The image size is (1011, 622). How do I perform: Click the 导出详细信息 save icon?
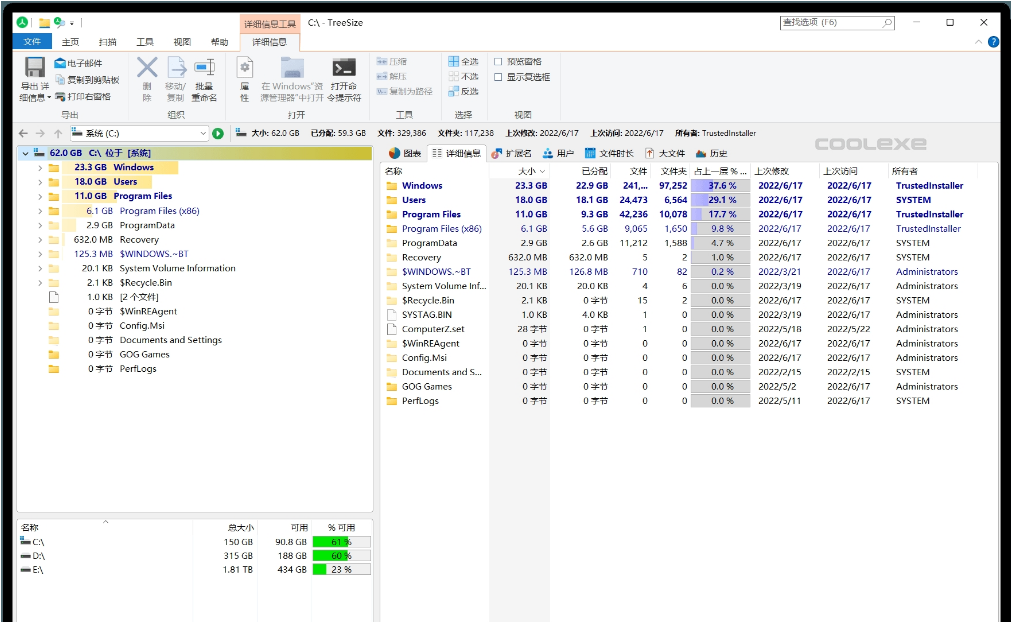pos(35,68)
